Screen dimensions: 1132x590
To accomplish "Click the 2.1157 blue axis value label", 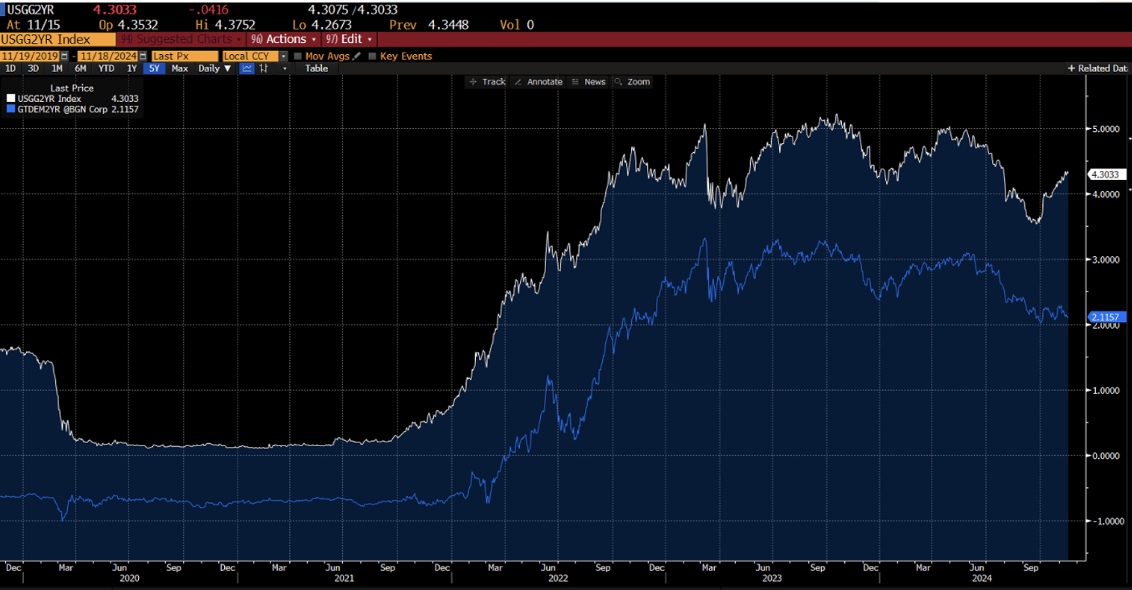I will [1105, 317].
